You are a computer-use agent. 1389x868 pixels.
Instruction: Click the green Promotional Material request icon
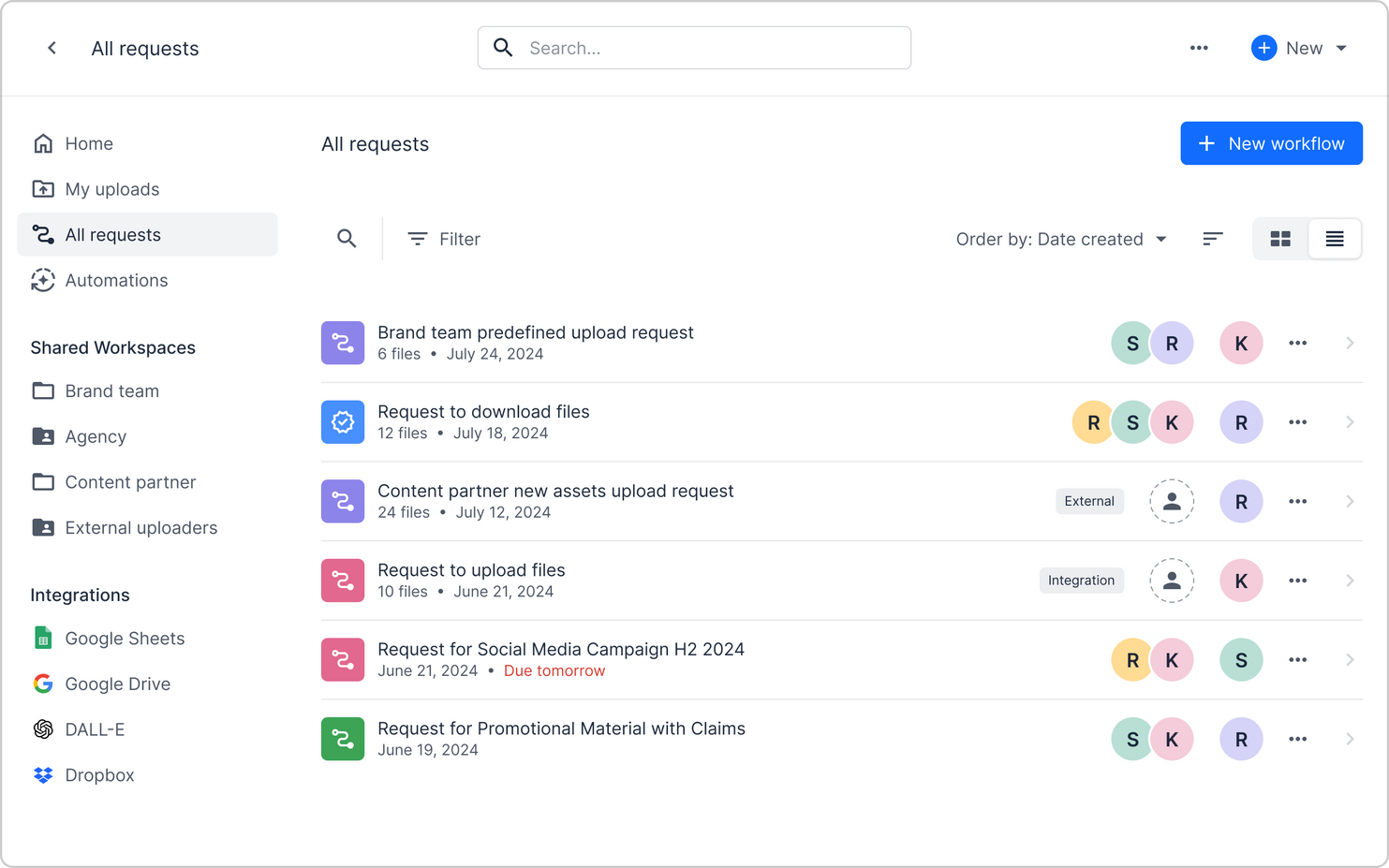coord(343,739)
